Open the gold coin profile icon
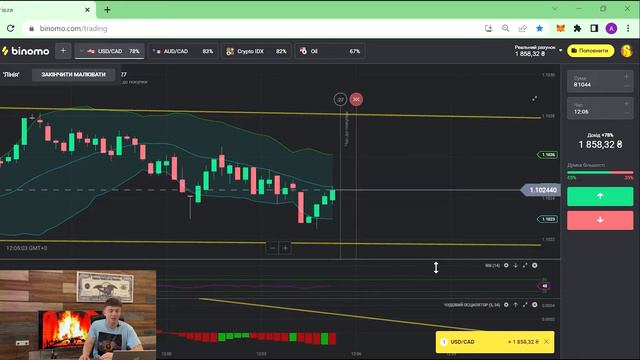 (627, 51)
